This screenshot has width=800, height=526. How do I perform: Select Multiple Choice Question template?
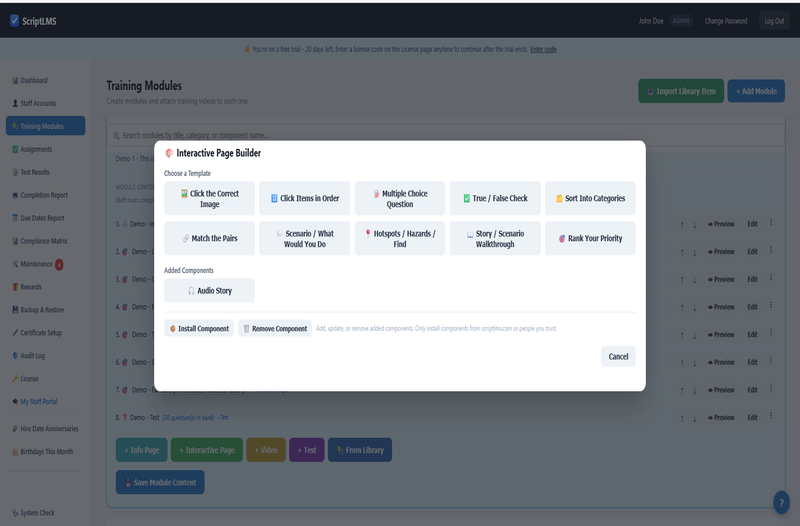(x=399, y=198)
